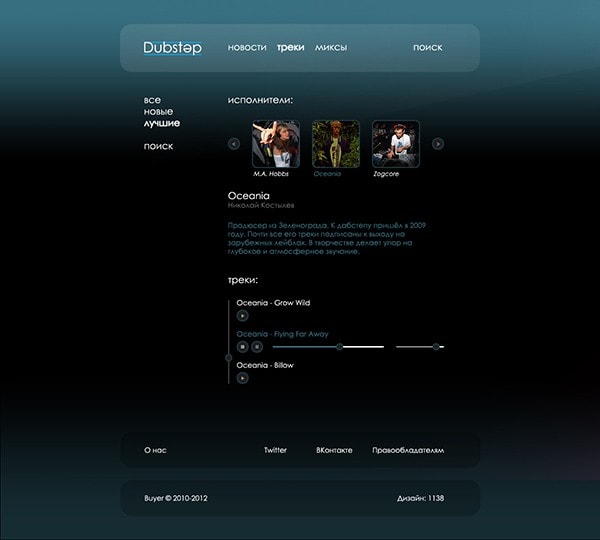Select the новые filter in sidebar
Viewport: 600px width, 540px height.
(x=158, y=111)
